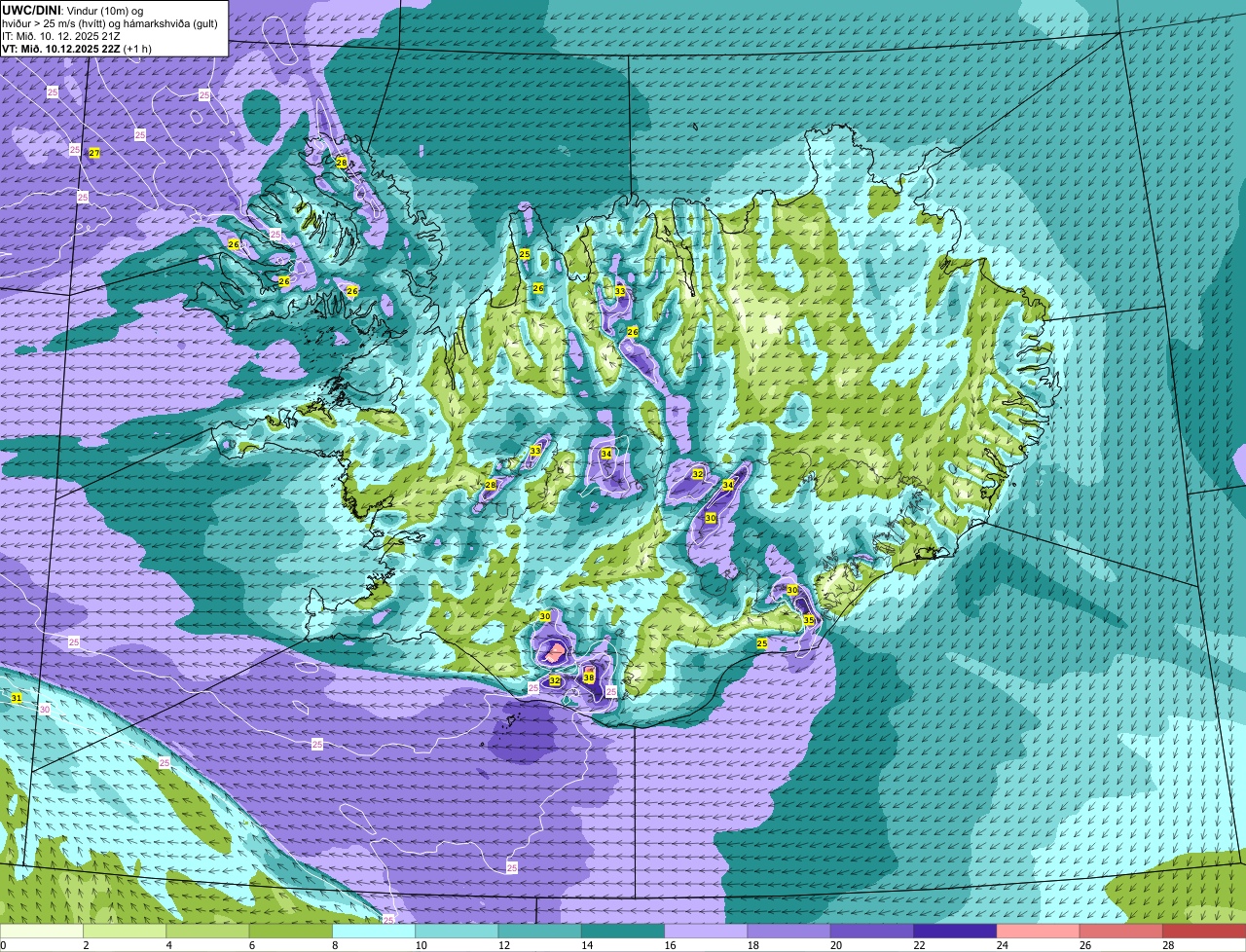Click the yellow '31' gust label

coord(17,698)
